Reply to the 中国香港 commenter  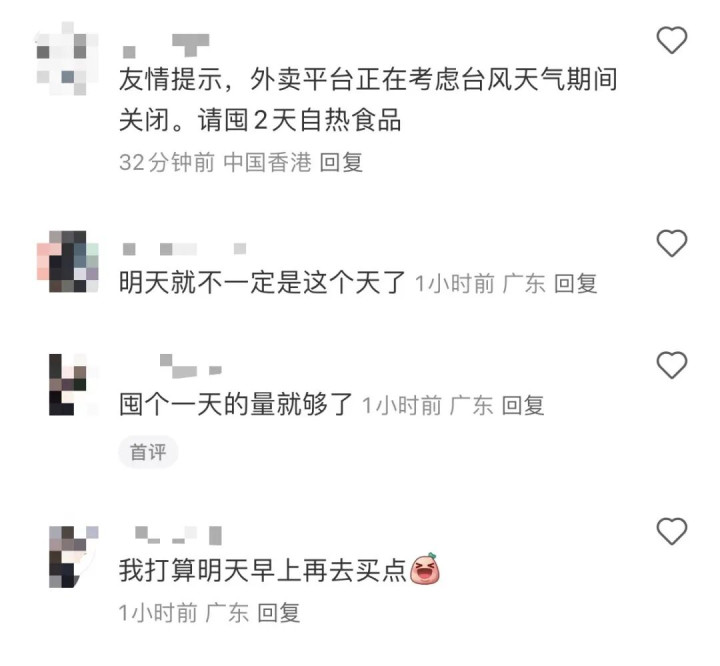click(341, 163)
